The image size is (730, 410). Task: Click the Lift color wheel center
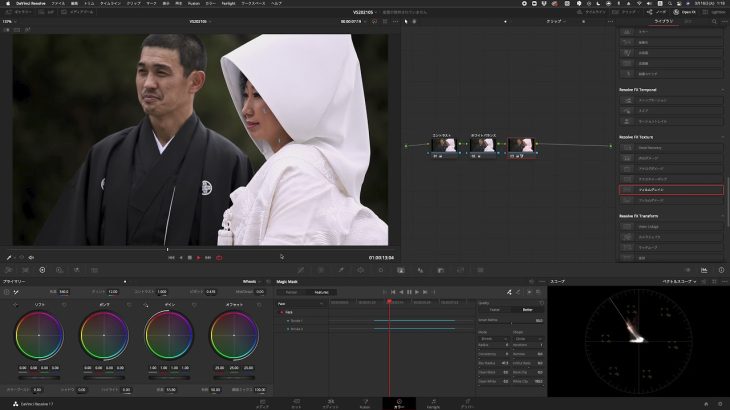pos(39,335)
